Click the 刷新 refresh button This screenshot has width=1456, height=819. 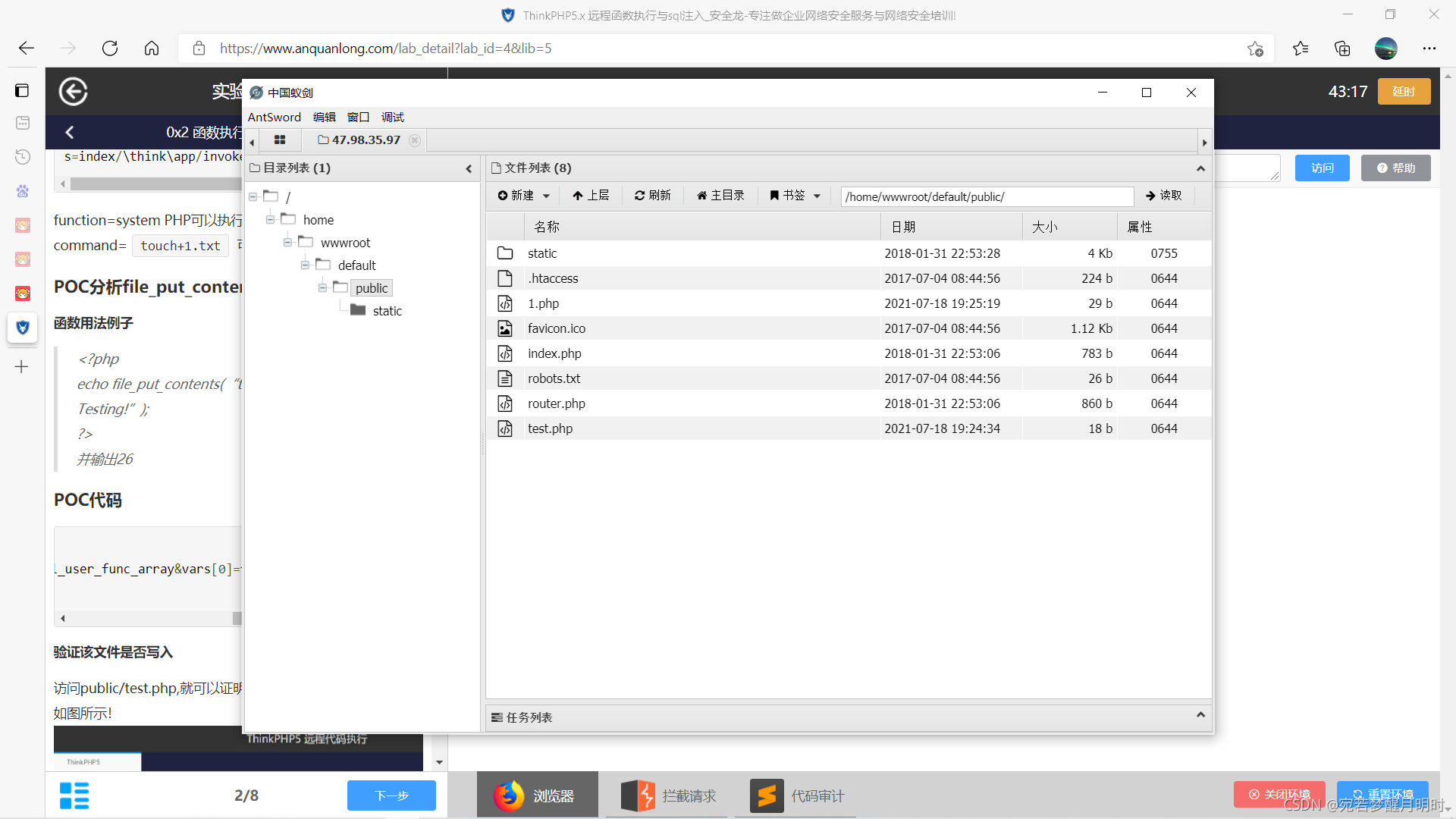(x=653, y=196)
